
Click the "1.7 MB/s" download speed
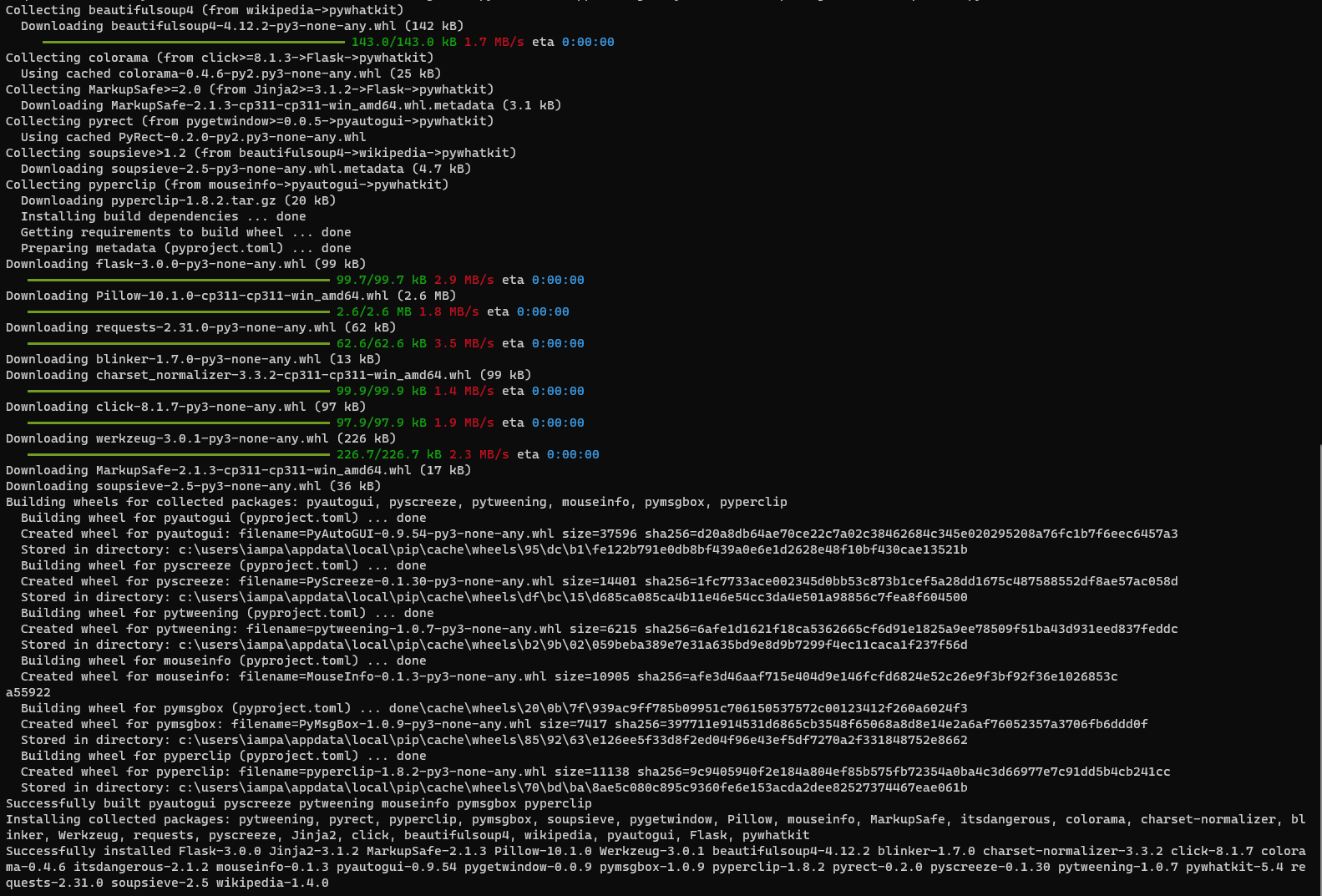point(494,42)
